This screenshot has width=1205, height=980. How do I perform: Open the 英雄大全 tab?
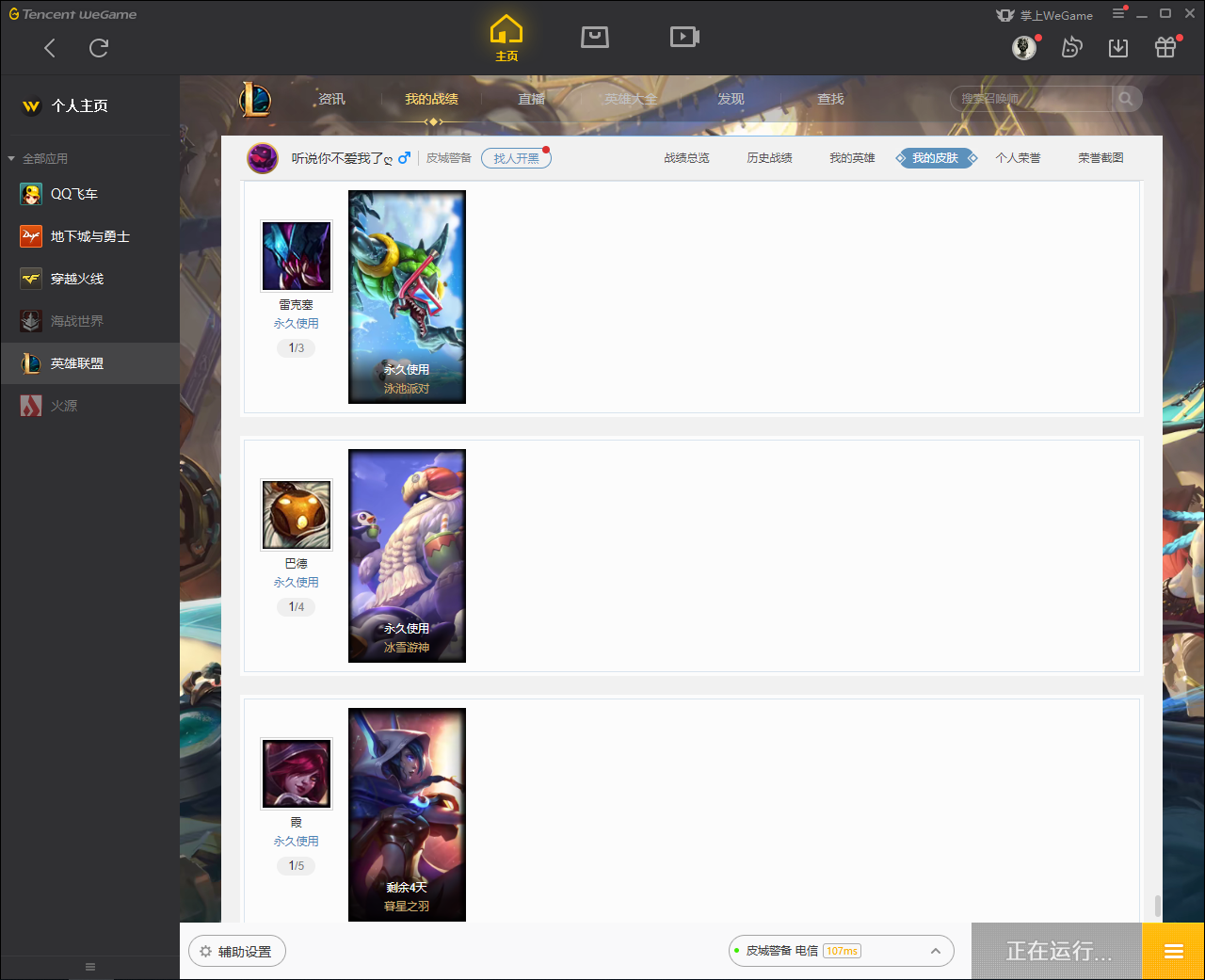(x=631, y=99)
